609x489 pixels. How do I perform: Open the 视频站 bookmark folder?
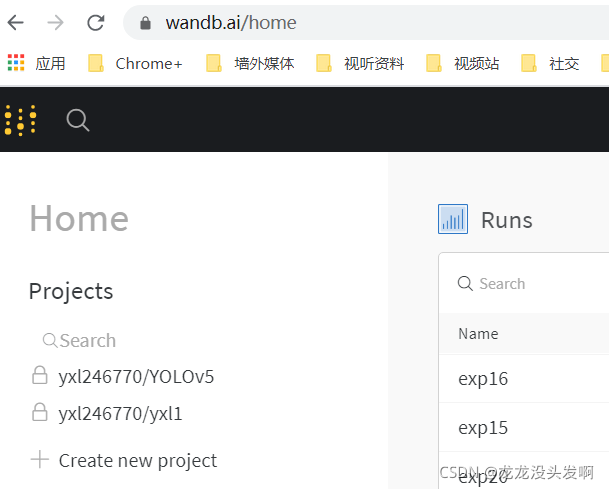point(463,63)
